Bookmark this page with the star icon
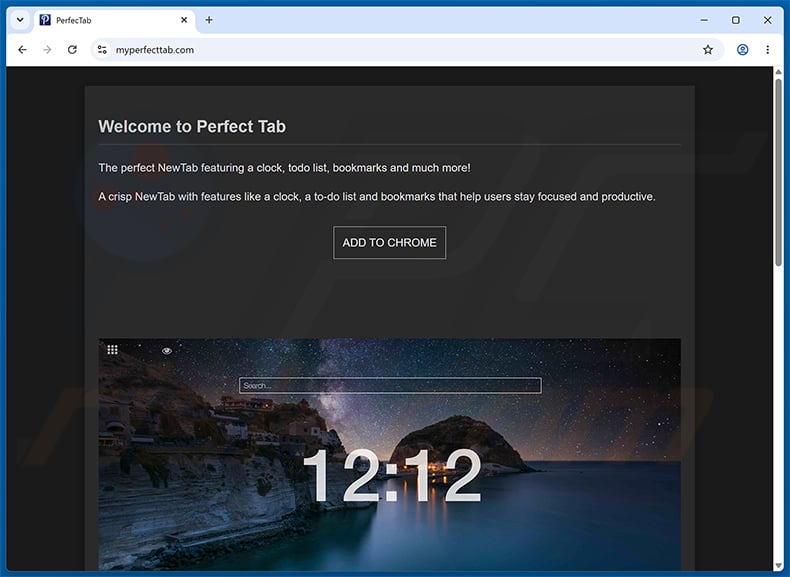Viewport: 790px width, 577px height. 708,49
